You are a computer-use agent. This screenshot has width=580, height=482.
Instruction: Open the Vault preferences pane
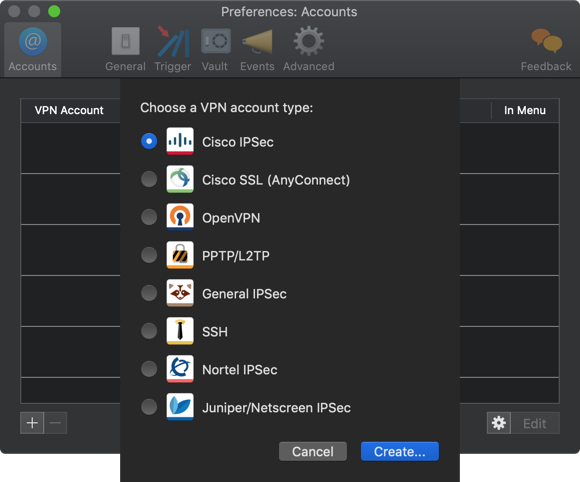pyautogui.click(x=215, y=50)
